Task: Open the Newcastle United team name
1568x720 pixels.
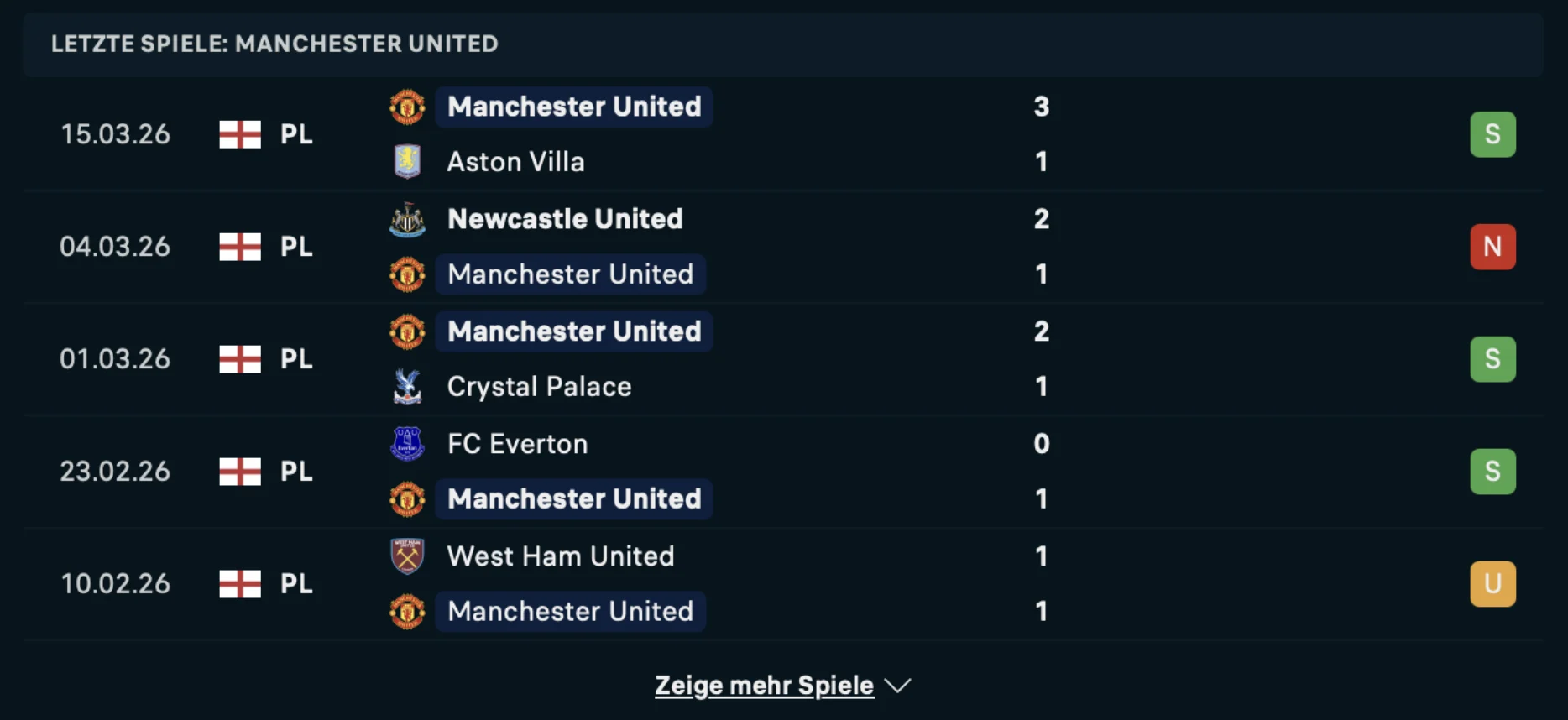Action: click(x=565, y=219)
